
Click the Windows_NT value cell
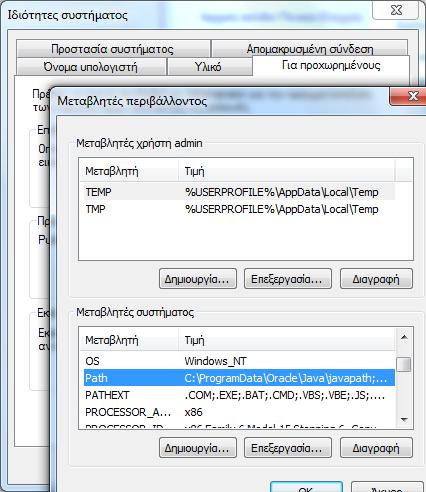point(215,361)
